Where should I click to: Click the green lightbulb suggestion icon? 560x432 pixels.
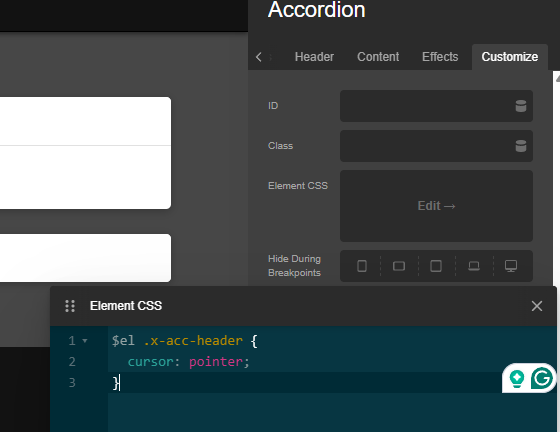(517, 378)
